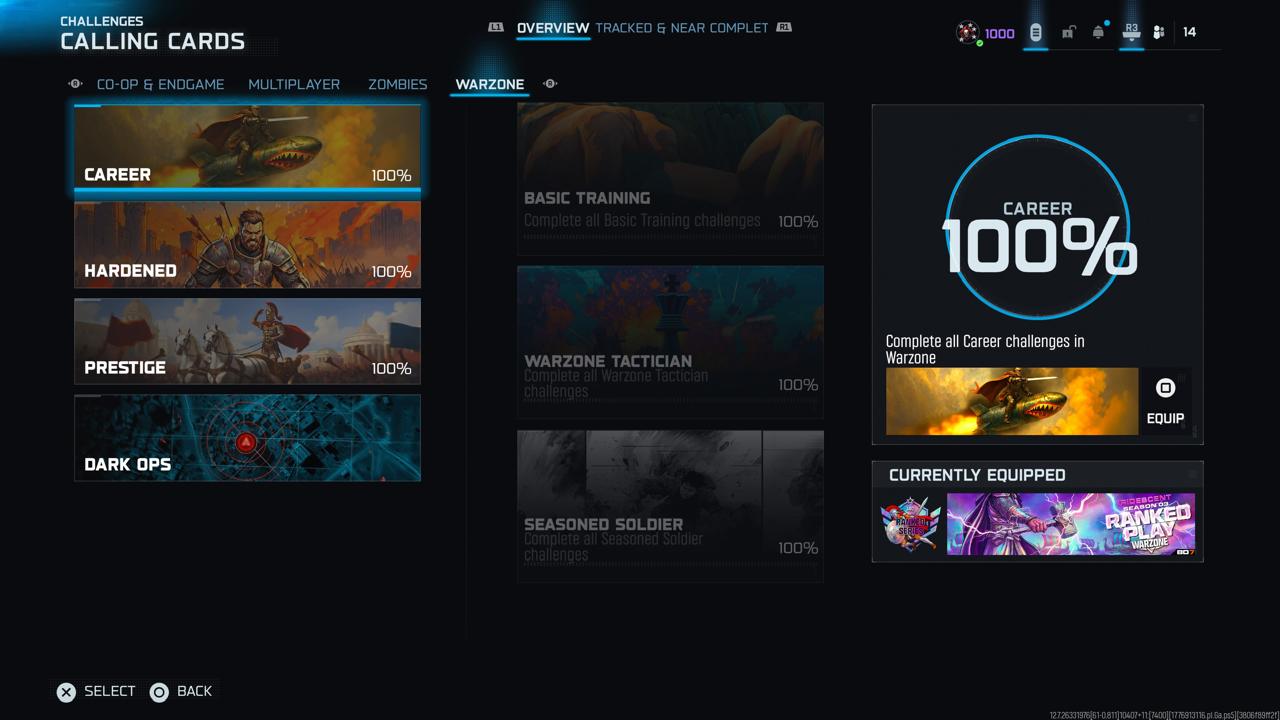Open the Tracked & Near Complete tab
Image resolution: width=1280 pixels, height=720 pixels.
682,28
